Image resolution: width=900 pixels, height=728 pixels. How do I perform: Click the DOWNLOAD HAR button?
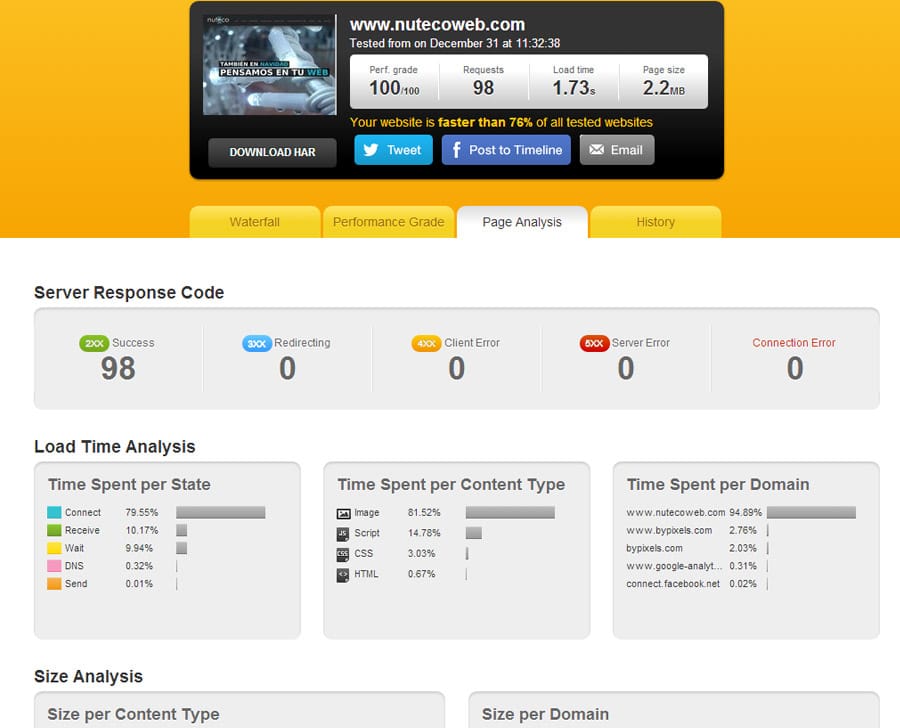[272, 152]
